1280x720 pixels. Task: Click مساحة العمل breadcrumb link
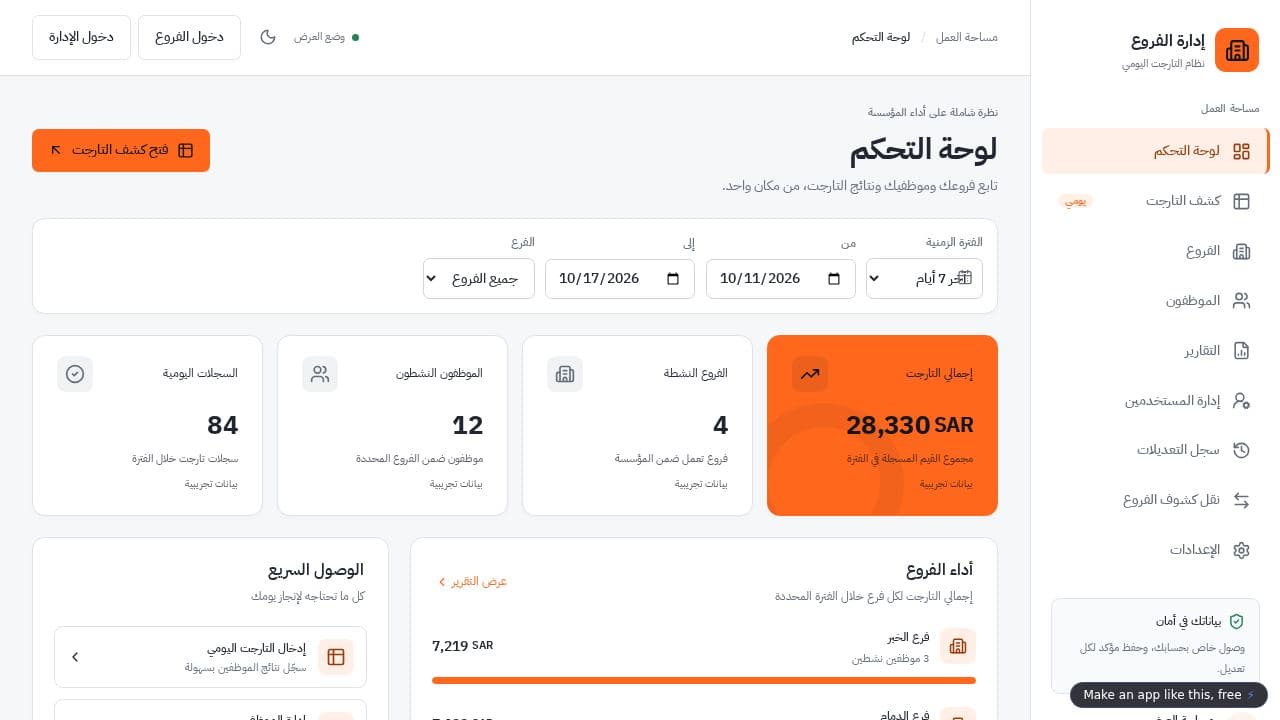tap(967, 37)
